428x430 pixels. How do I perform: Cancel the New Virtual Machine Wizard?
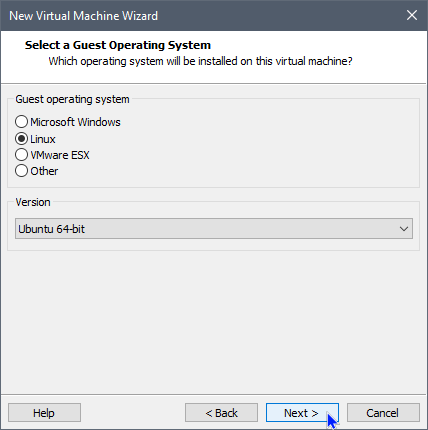point(383,413)
